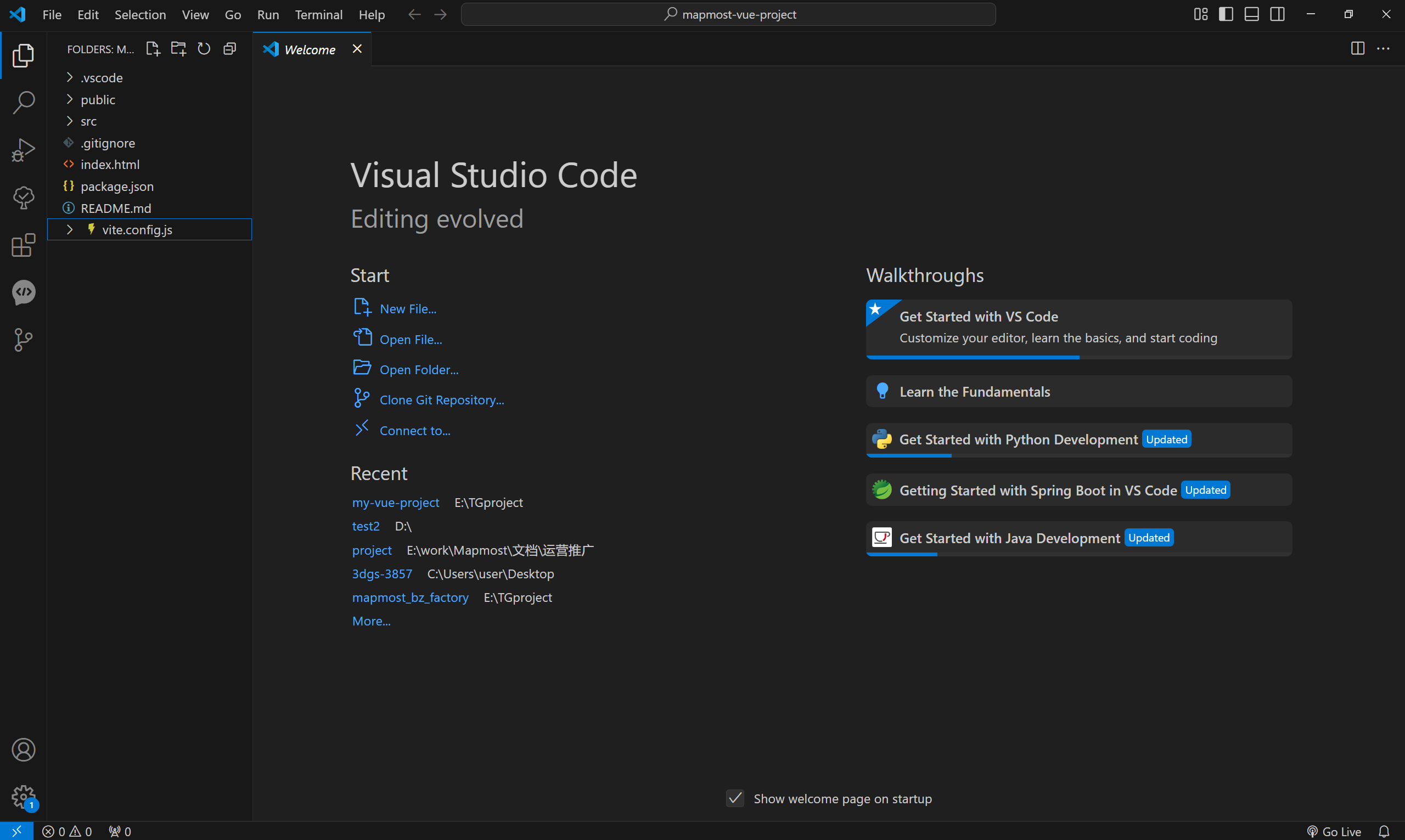This screenshot has height=840, width=1405.
Task: Toggle bottom panel visibility
Action: [x=1251, y=14]
